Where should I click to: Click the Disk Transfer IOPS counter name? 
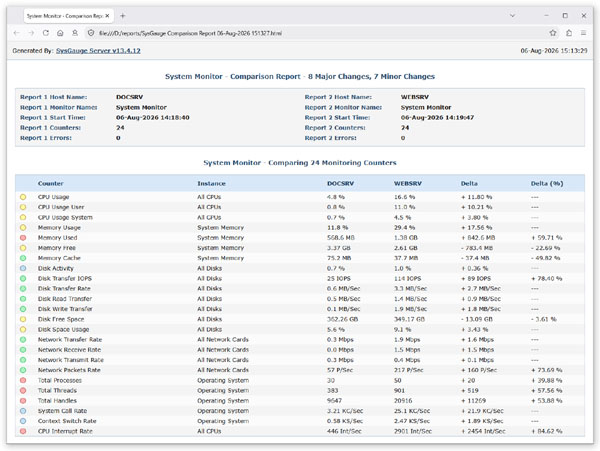(x=65, y=278)
